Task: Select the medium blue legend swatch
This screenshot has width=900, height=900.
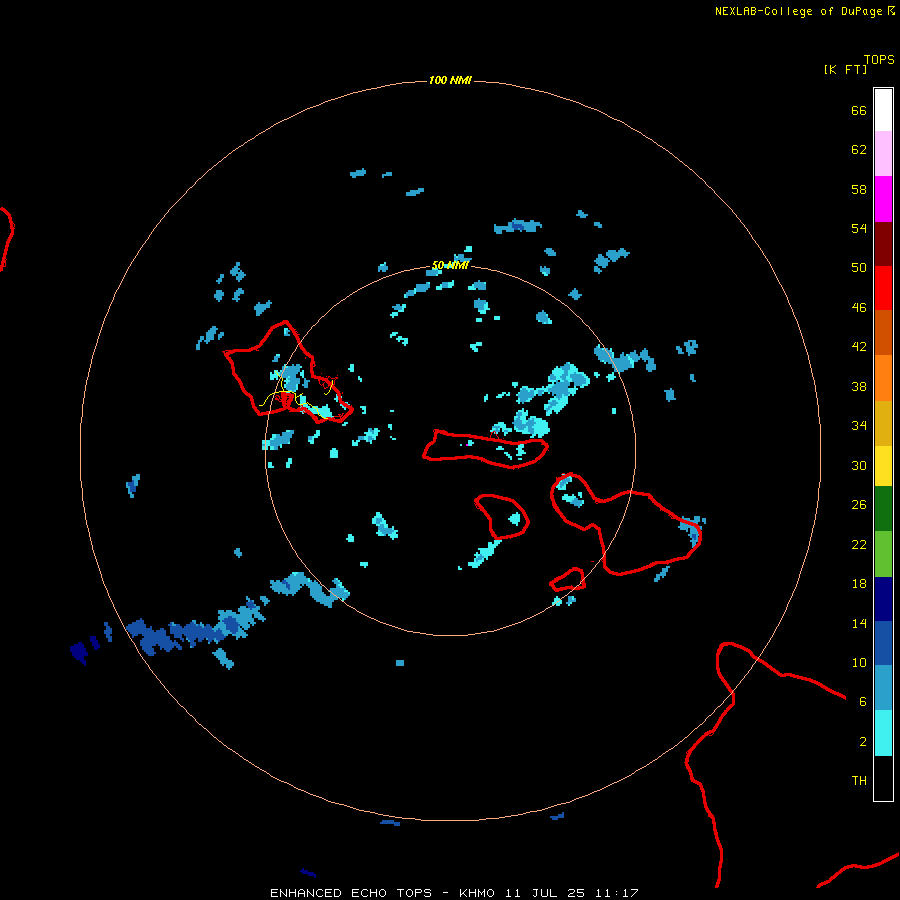Action: 883,643
